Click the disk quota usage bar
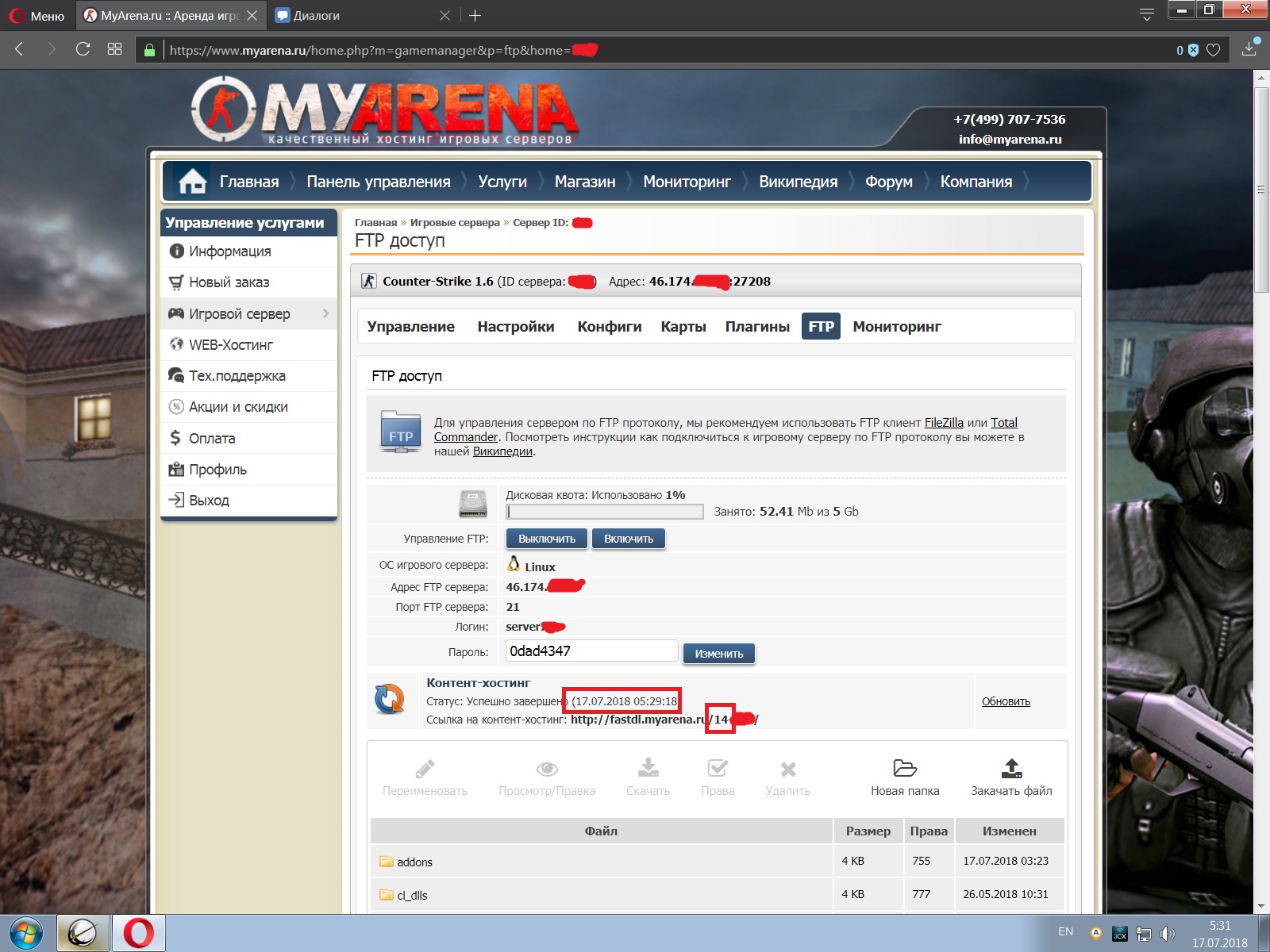This screenshot has width=1270, height=952. tap(605, 512)
